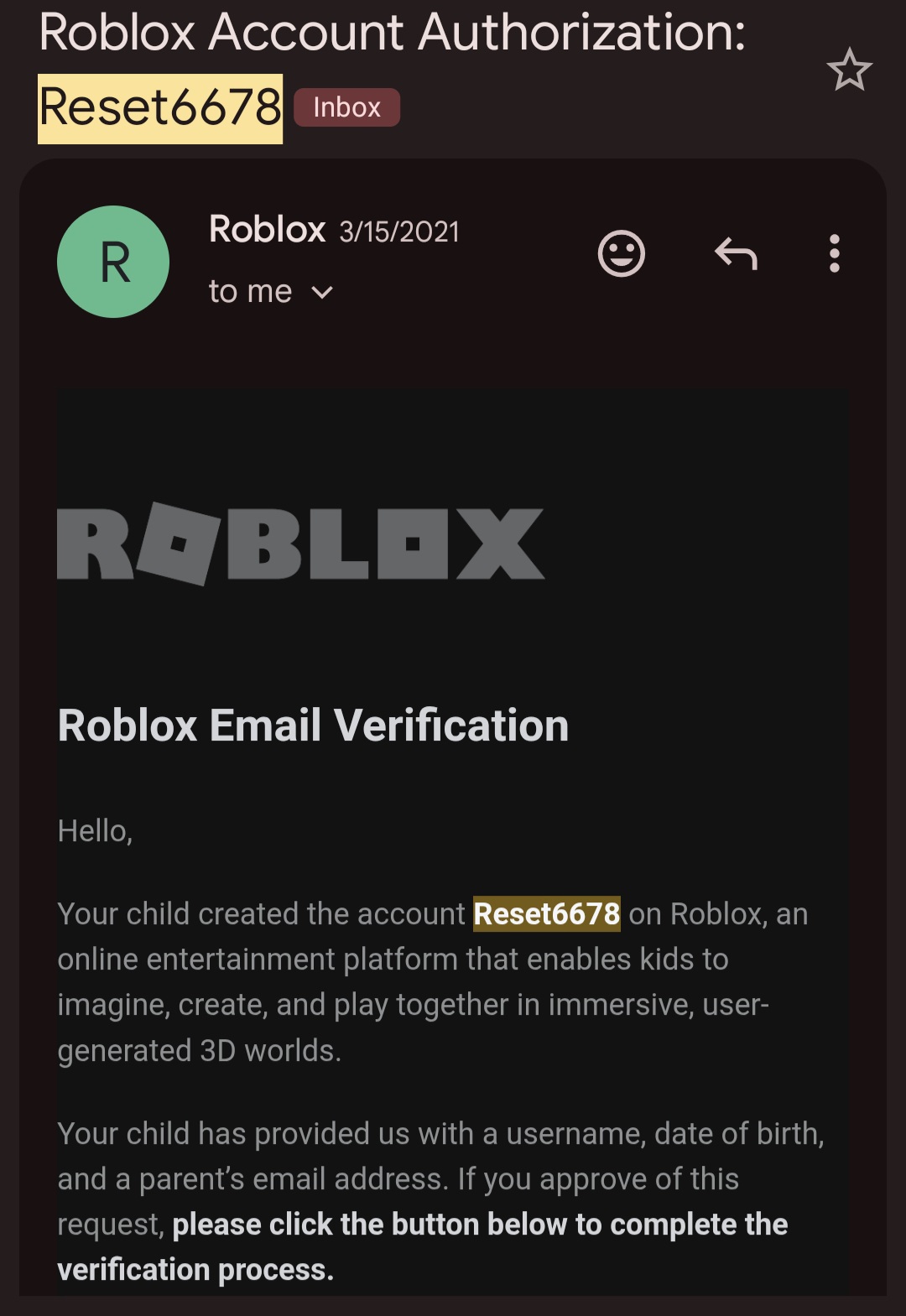Tap the 'to me' recipient text
Viewport: 906px width, 1316px height.
pos(250,292)
